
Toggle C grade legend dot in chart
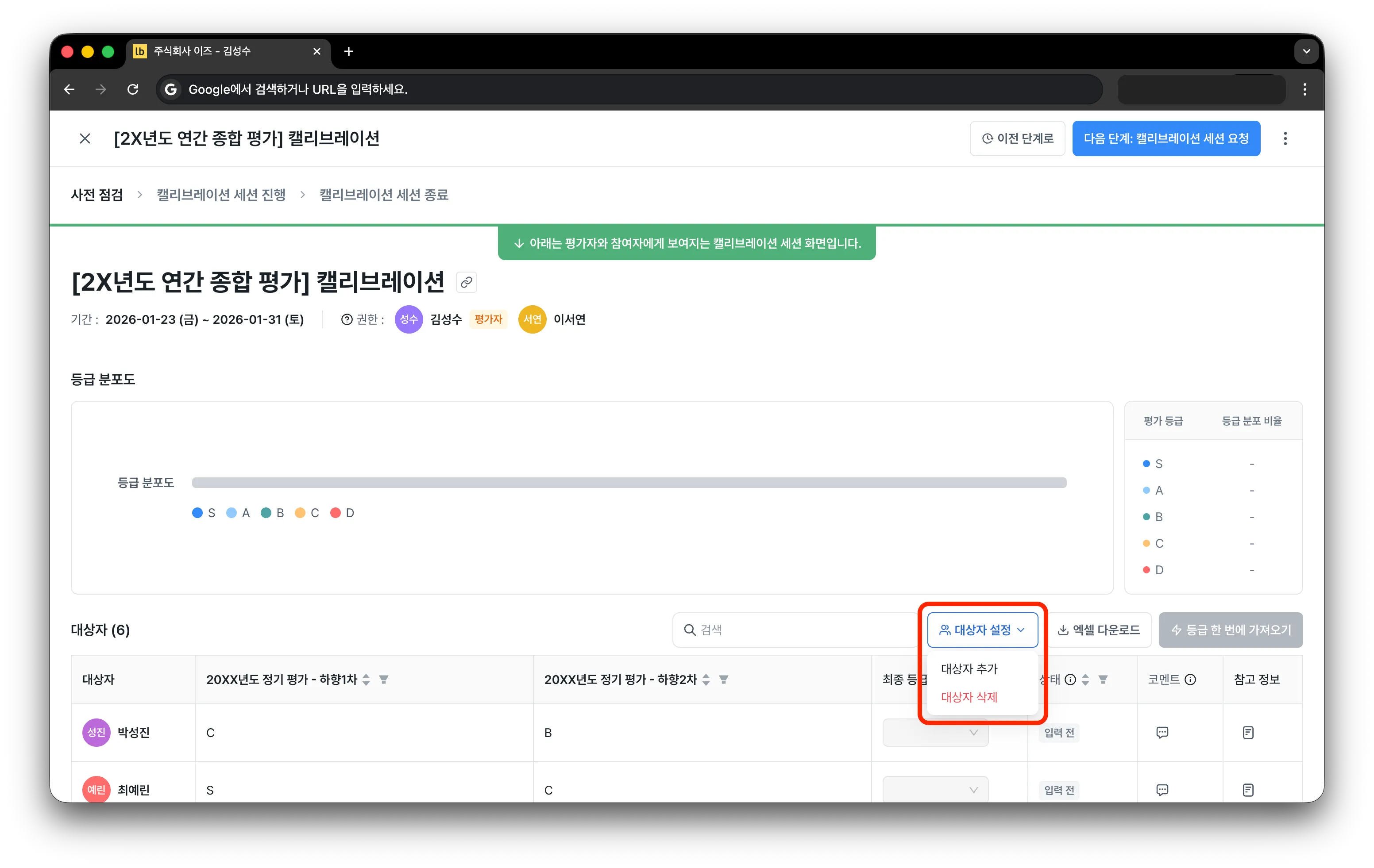tap(300, 513)
